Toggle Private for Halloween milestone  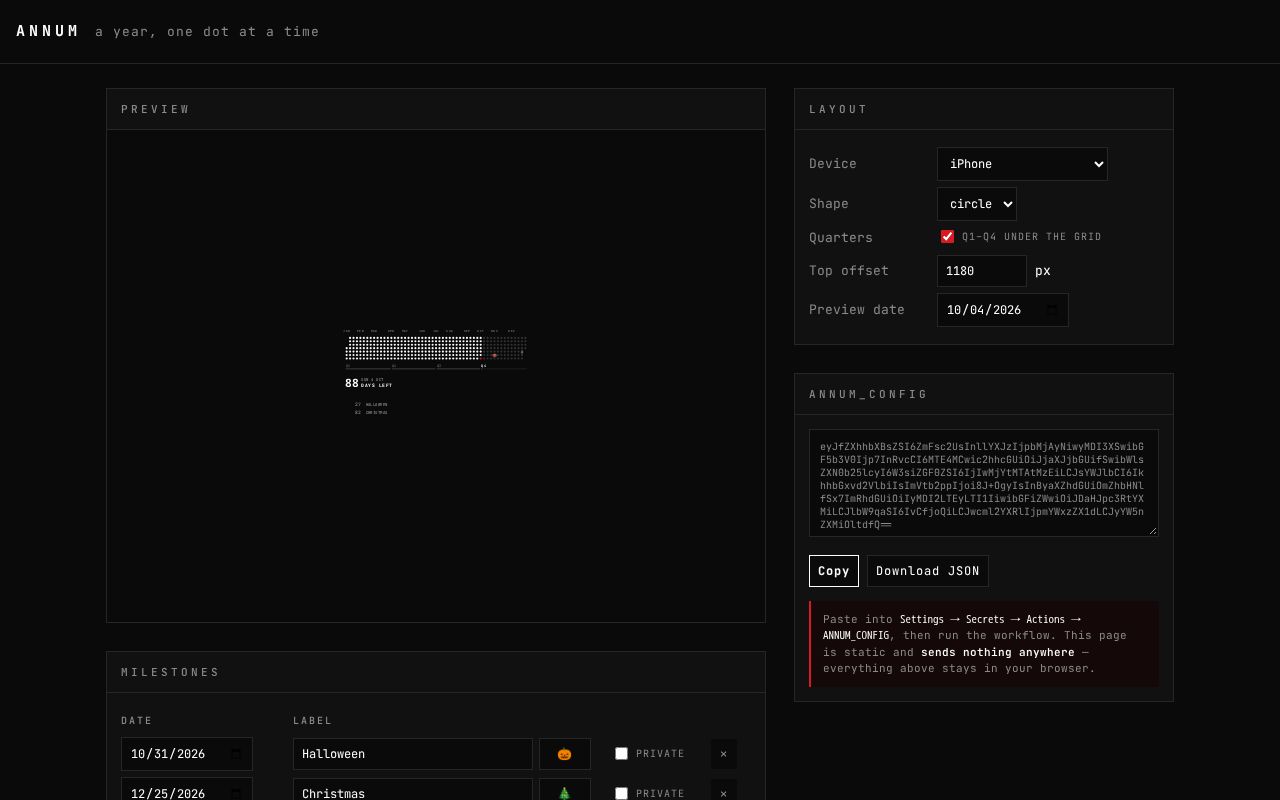click(621, 753)
